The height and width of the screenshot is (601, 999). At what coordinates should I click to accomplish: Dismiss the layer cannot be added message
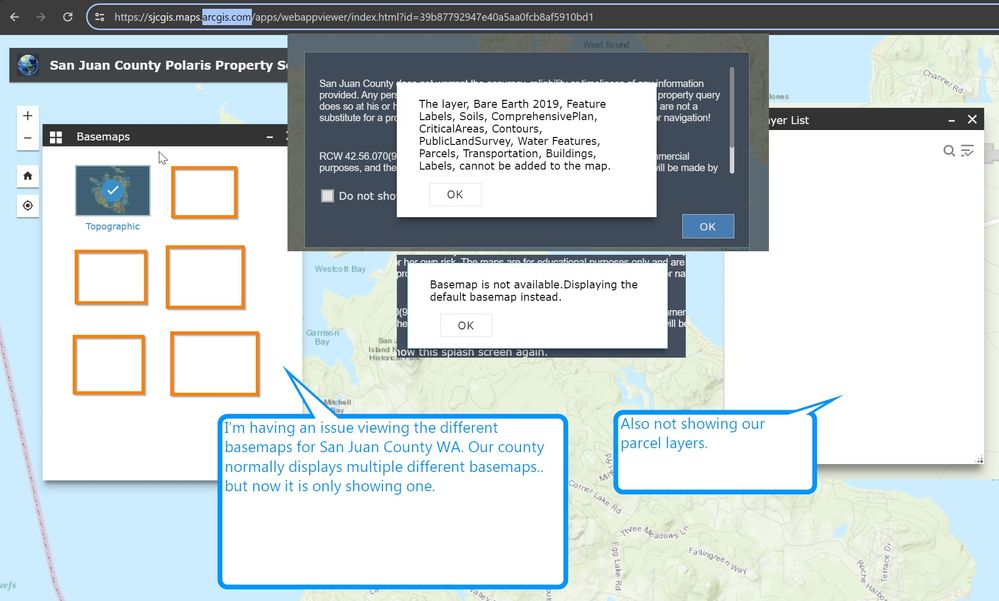click(x=455, y=194)
